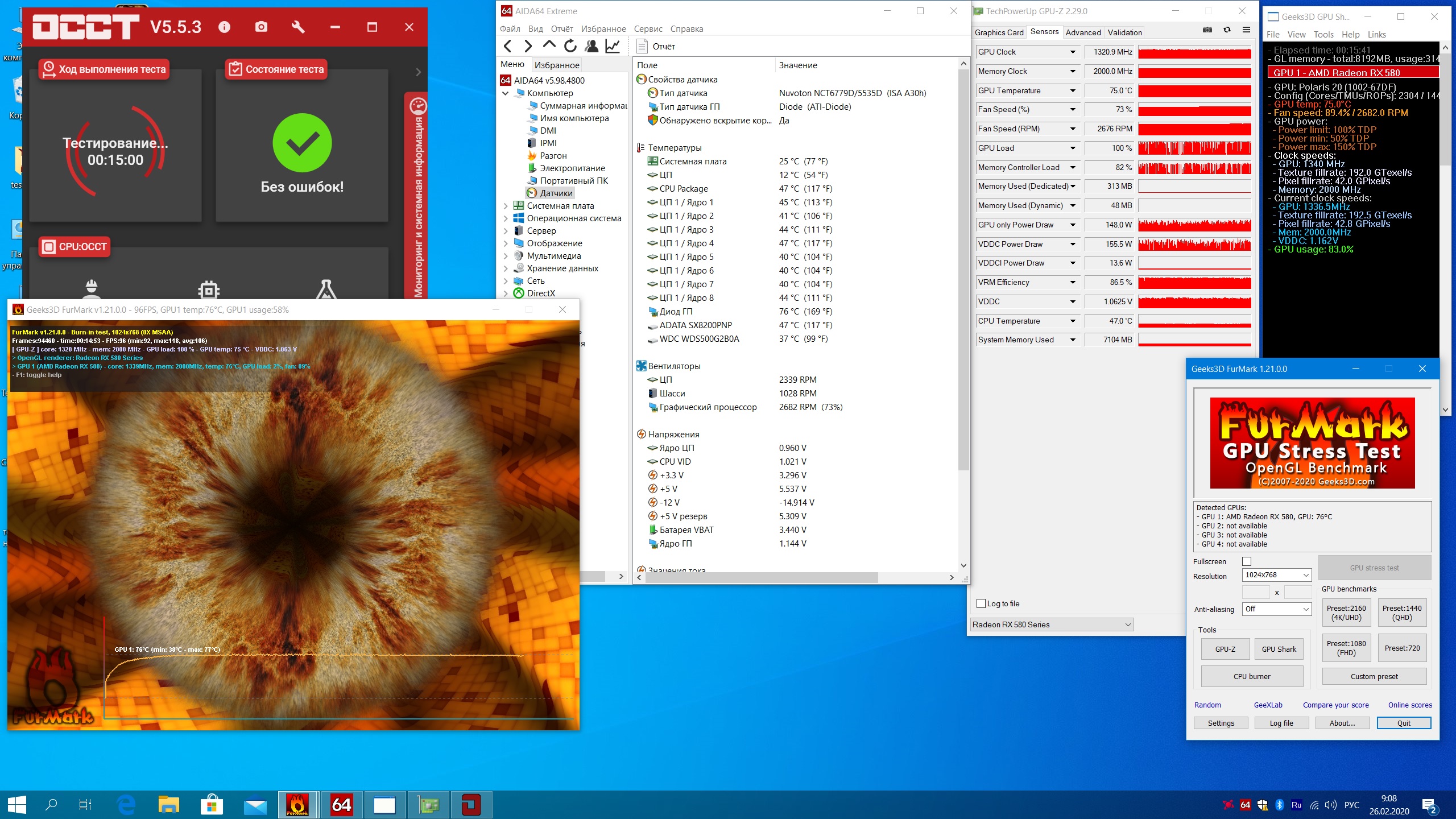Click the OCCT screenshot camera icon

point(261,27)
